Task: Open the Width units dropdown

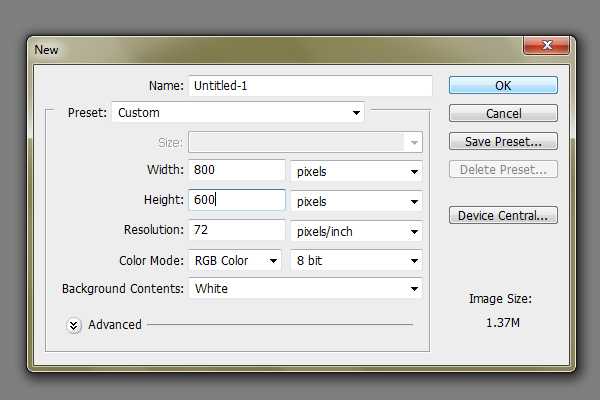Action: (356, 171)
